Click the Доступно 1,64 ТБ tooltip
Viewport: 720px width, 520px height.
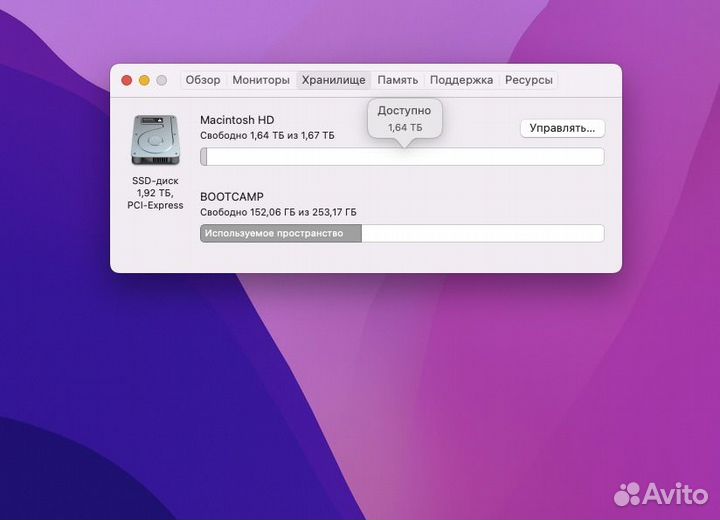(x=405, y=119)
